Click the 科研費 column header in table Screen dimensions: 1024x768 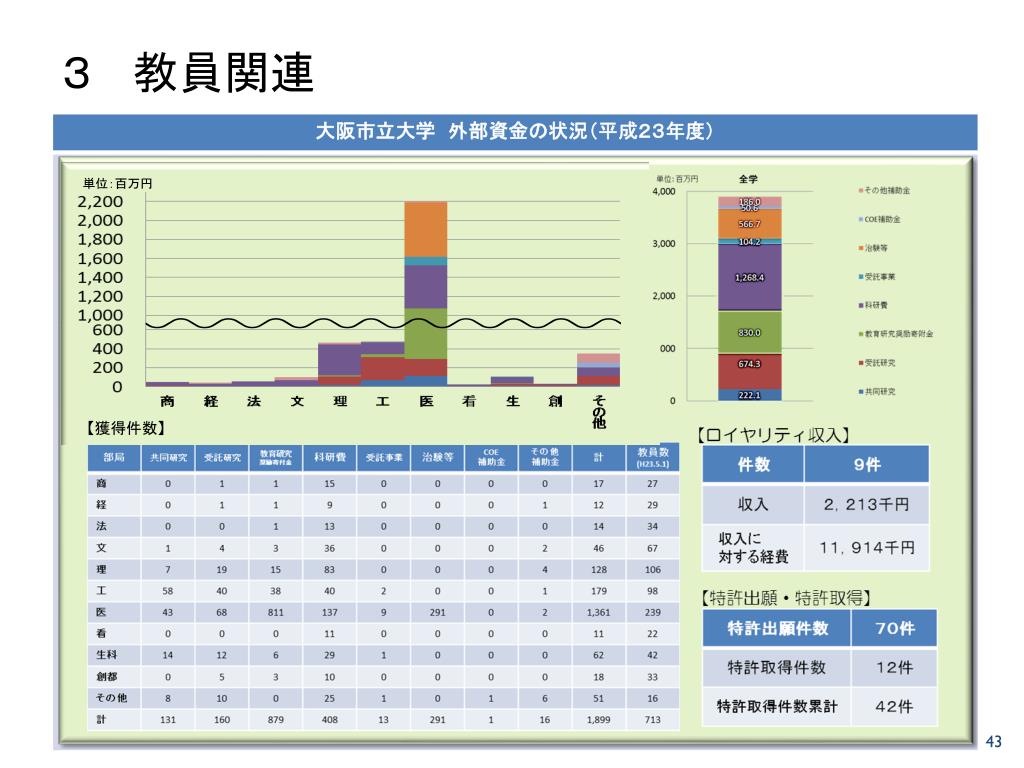tap(330, 457)
